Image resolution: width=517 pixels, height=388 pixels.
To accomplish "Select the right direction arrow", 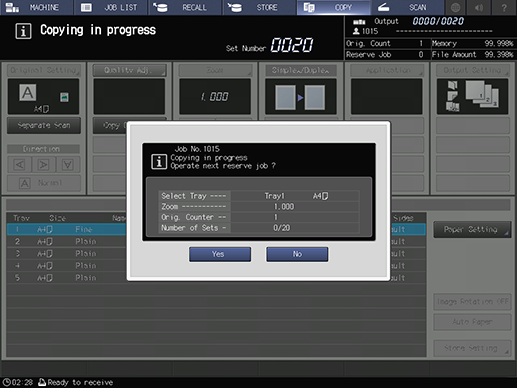I will 43,164.
